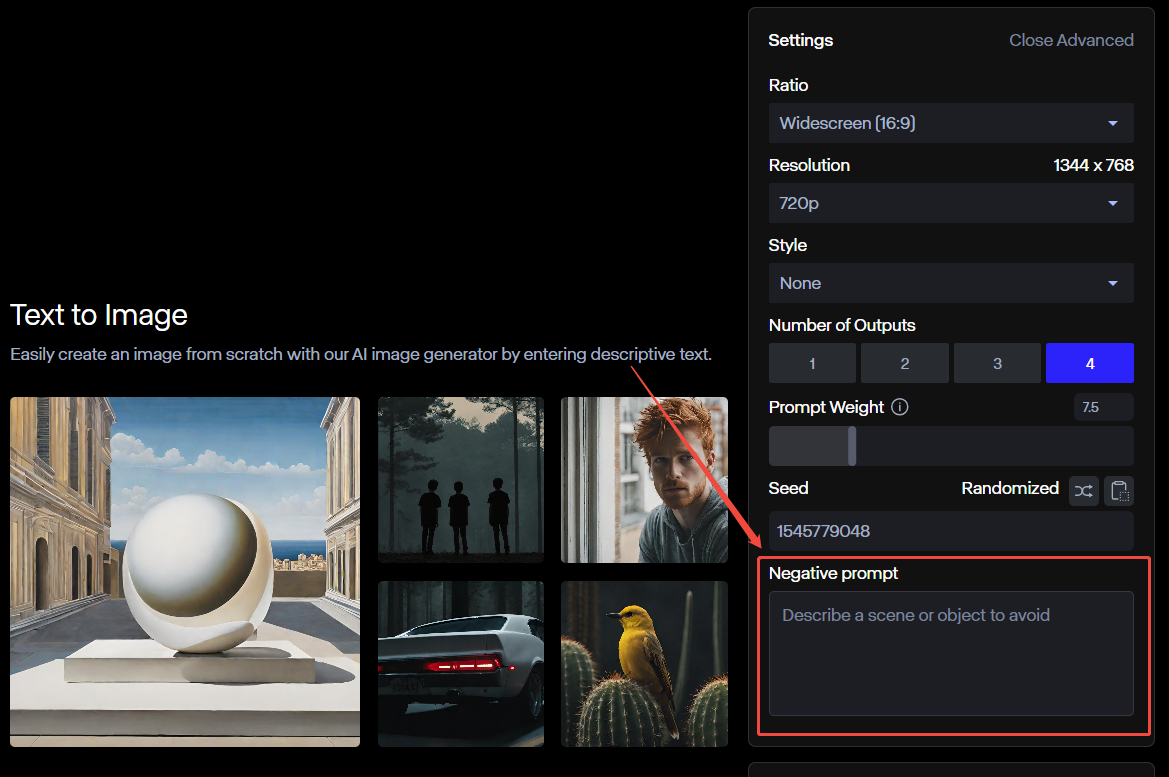This screenshot has width=1169, height=777.
Task: Open the three silhouettes forest thumbnail
Action: tap(461, 479)
